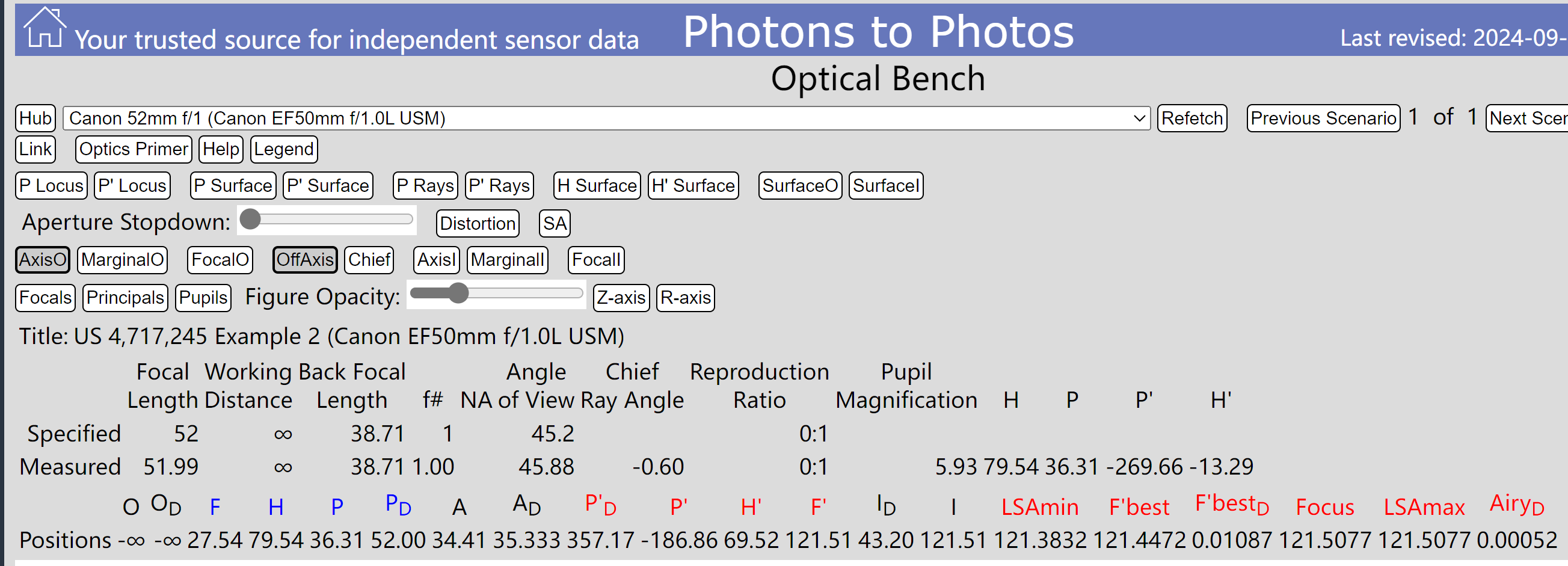Adjust the Aperture Stopdown slider
Screen dimensions: 1568x566
tap(327, 220)
